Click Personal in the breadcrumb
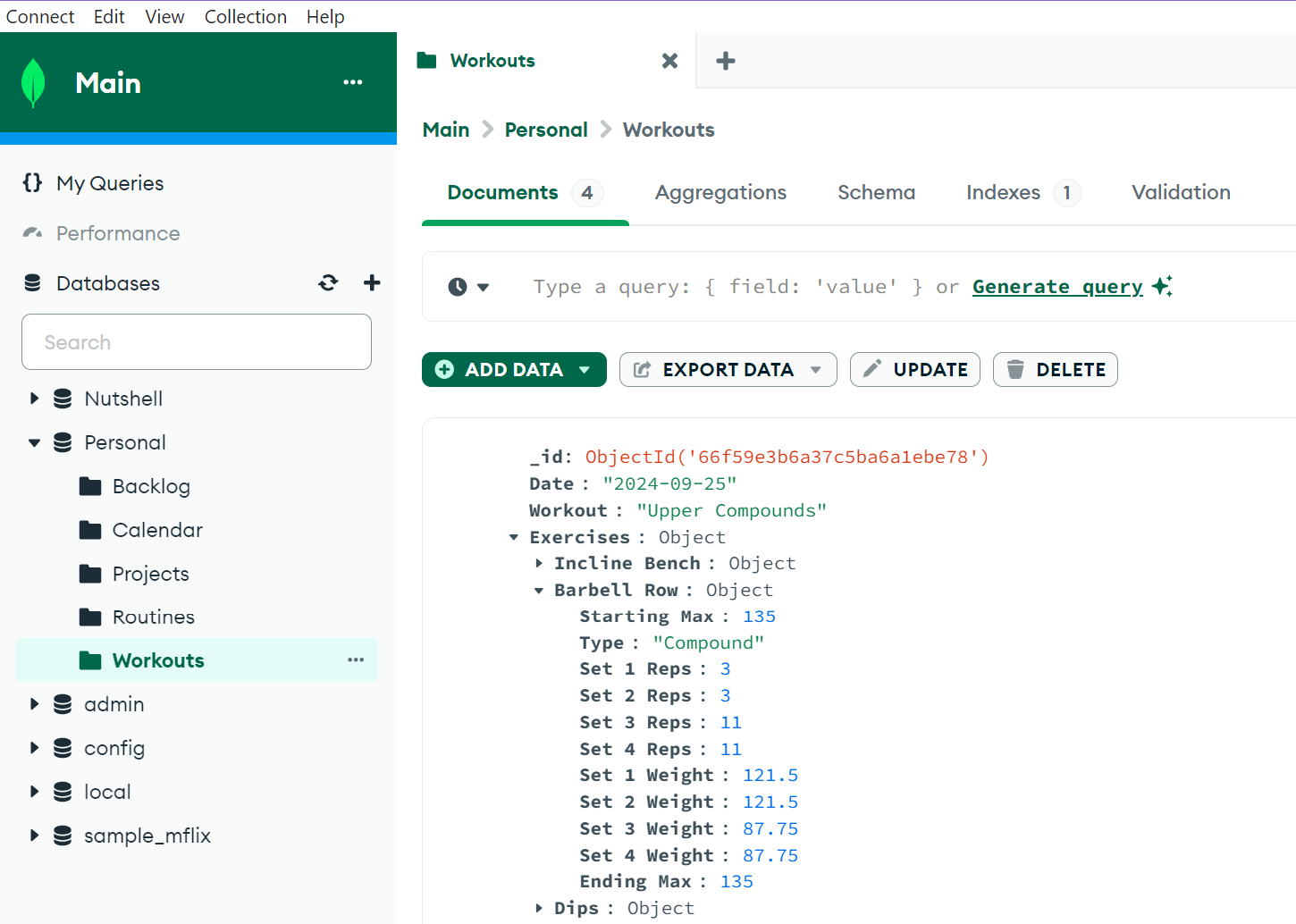Image resolution: width=1296 pixels, height=924 pixels. [x=546, y=130]
